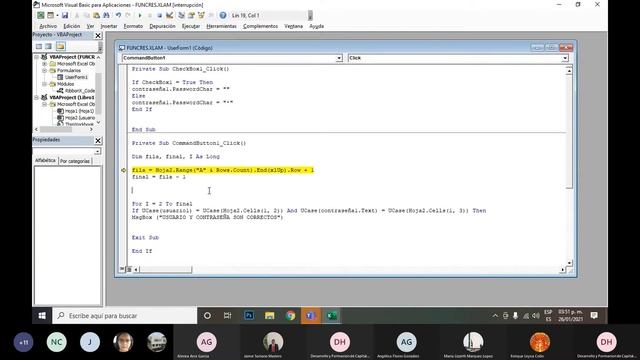Open the Ventana menu
Image resolution: width=640 pixels, height=360 pixels.
(293, 26)
